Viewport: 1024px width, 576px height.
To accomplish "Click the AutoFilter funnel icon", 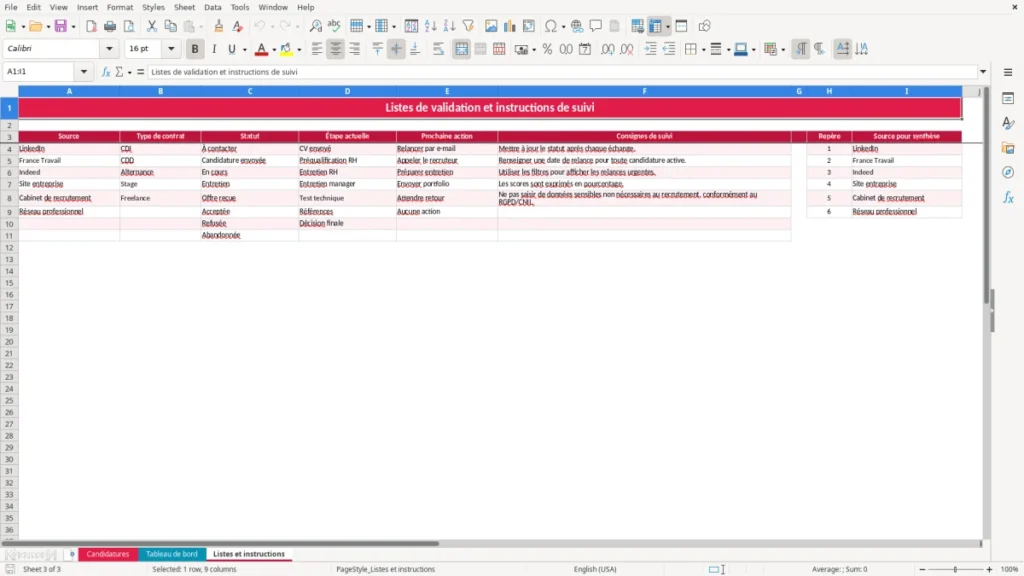I will (x=468, y=26).
